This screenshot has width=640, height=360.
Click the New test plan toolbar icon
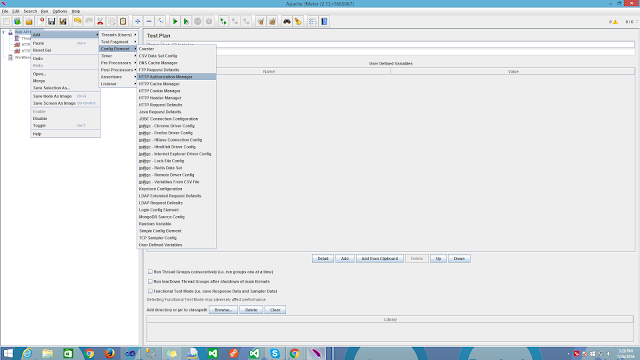(x=6, y=21)
